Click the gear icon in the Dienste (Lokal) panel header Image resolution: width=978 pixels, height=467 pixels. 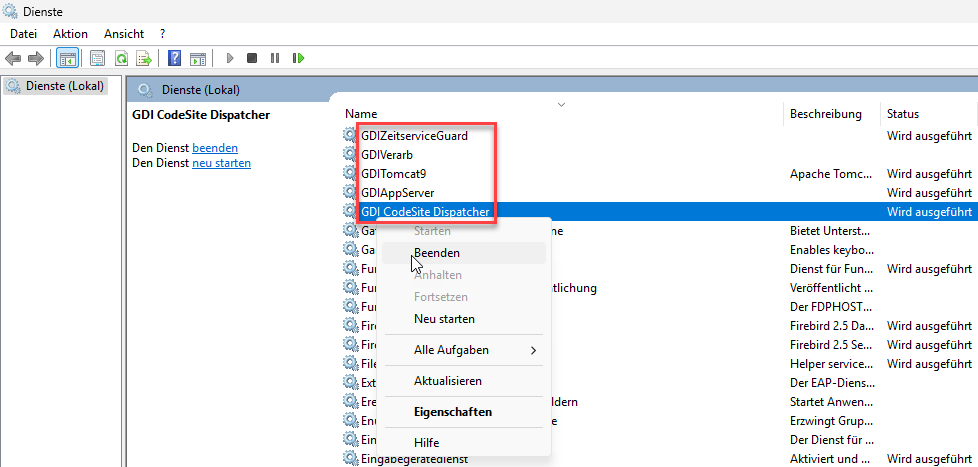click(x=145, y=90)
